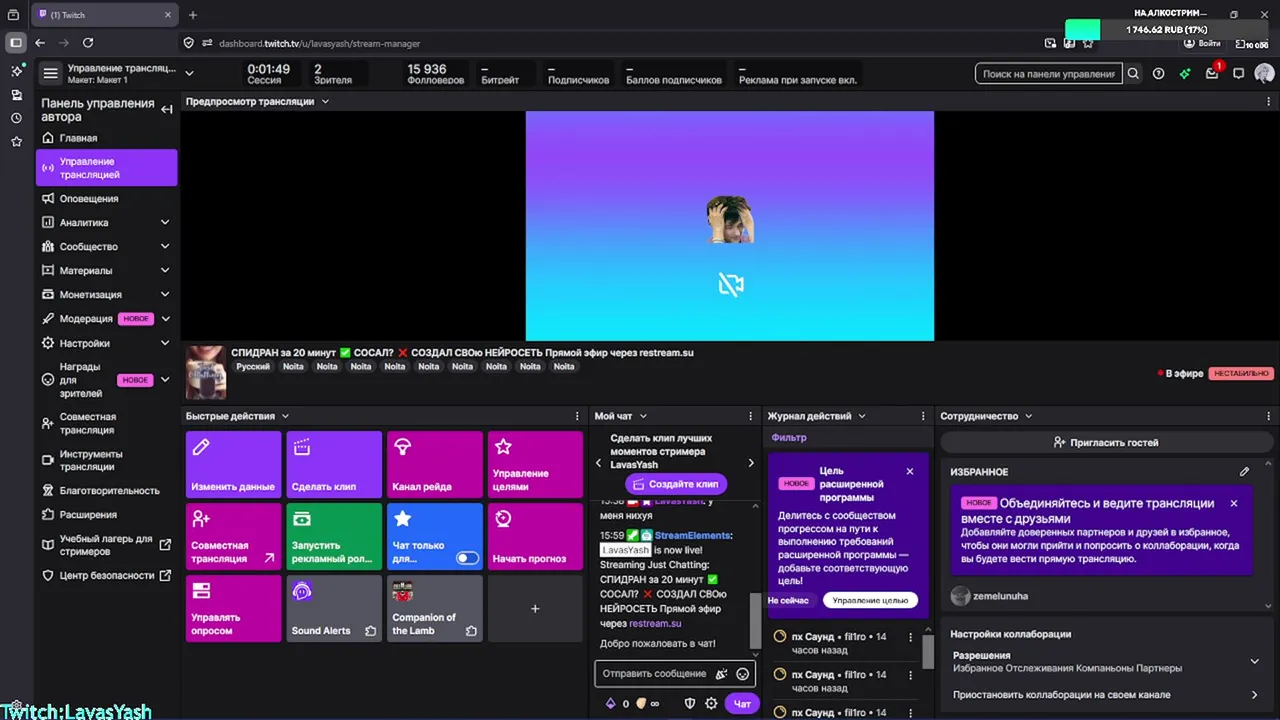Open the green sparkle updates icon
This screenshot has width=1280, height=720.
pos(1185,73)
